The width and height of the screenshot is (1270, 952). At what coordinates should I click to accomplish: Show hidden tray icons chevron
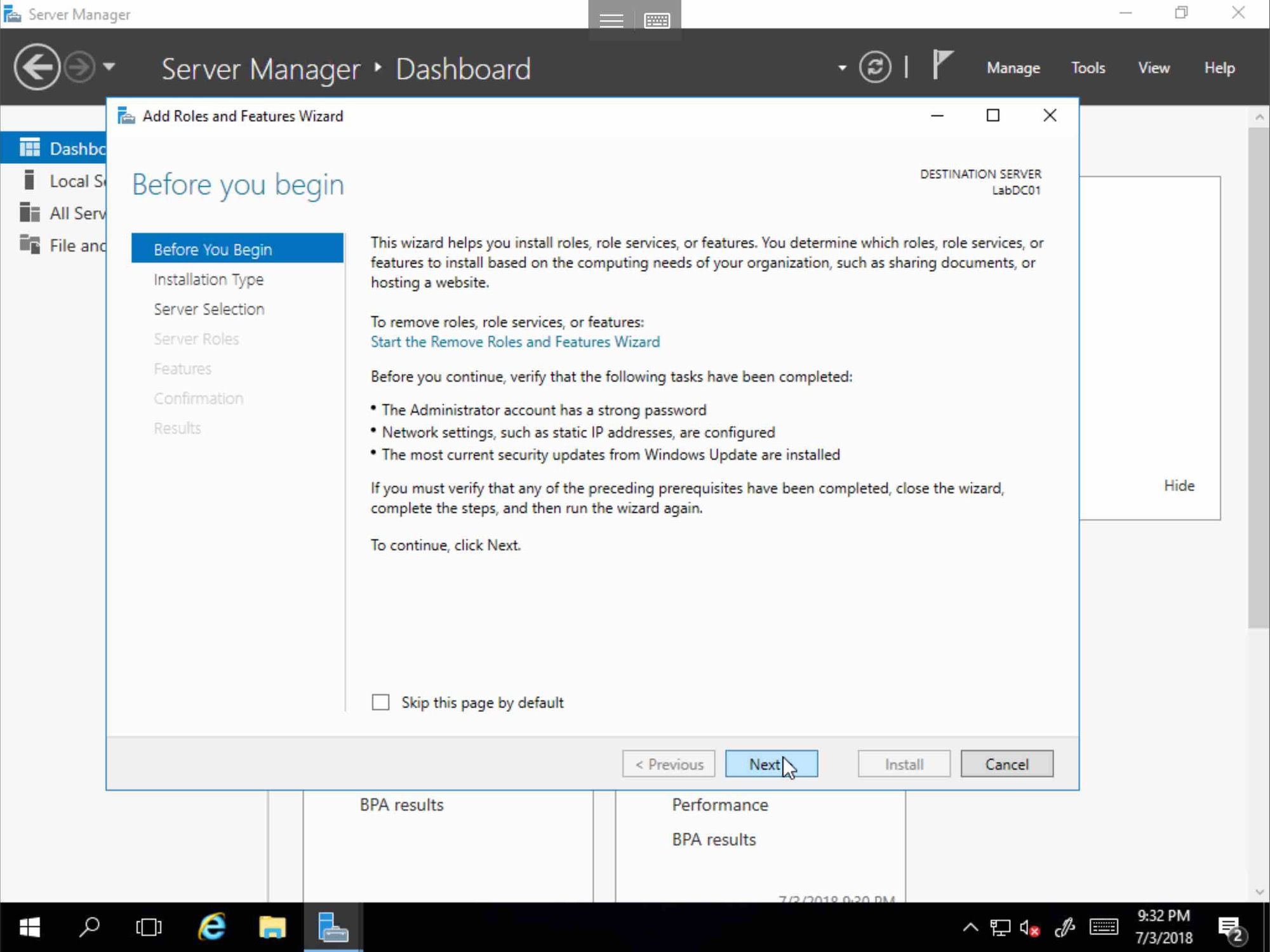click(970, 928)
